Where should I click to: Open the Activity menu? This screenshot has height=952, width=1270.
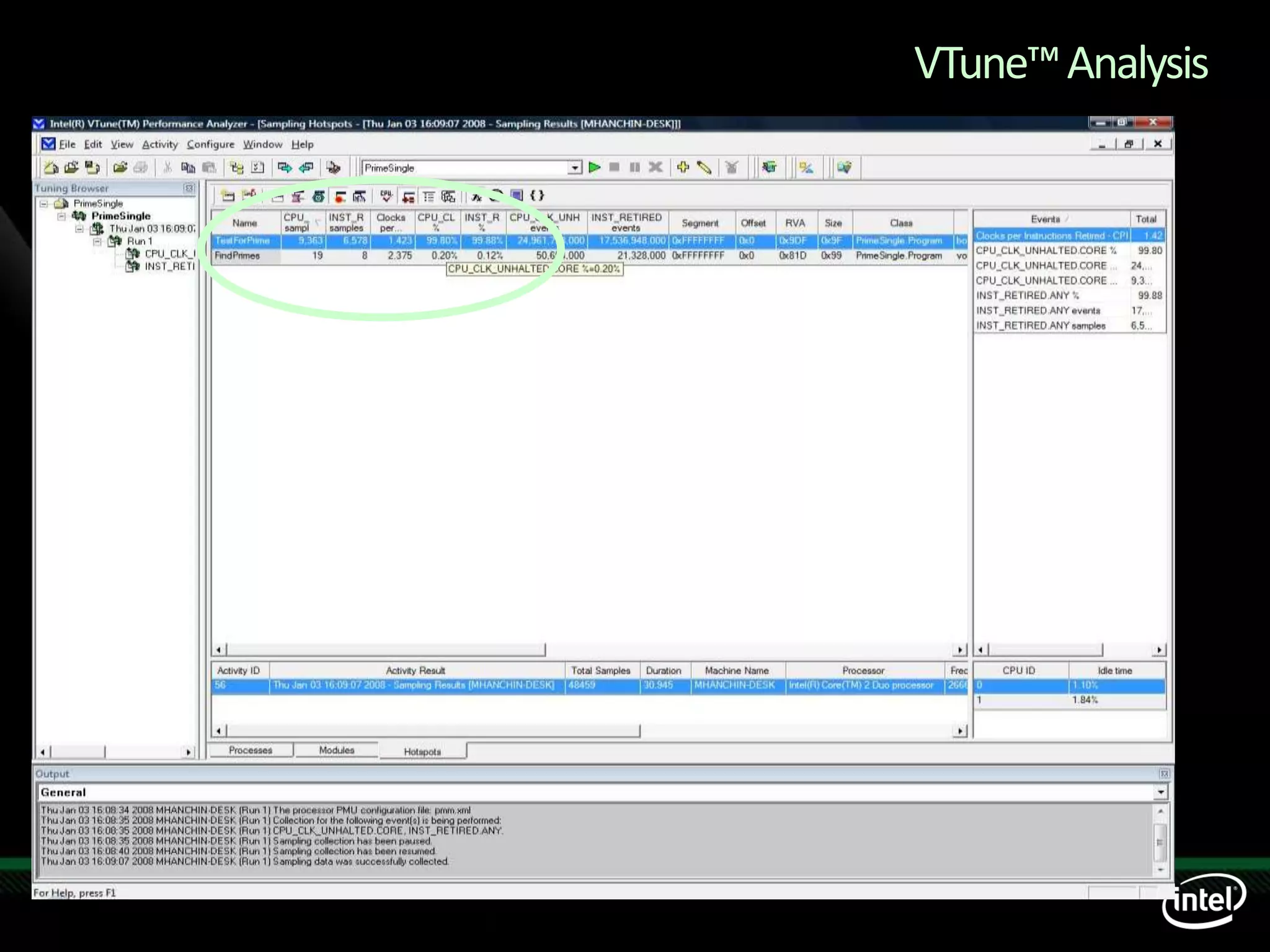(159, 144)
